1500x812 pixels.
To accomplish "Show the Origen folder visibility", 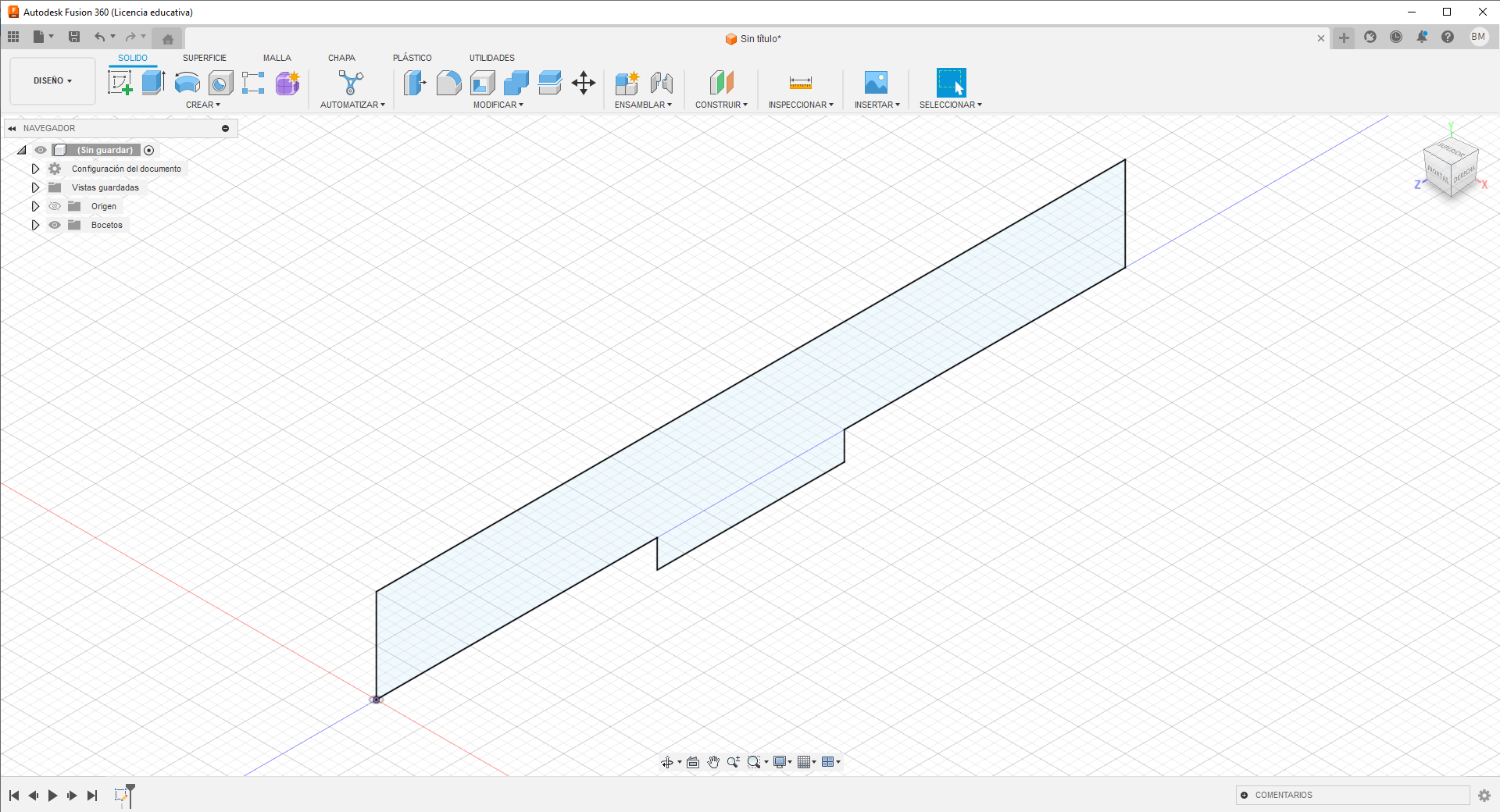I will [x=55, y=206].
